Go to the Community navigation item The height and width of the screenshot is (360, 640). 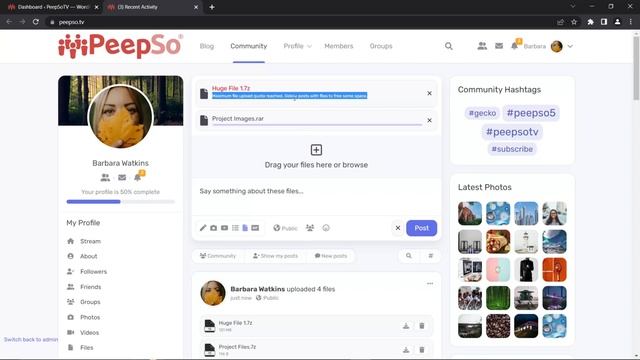click(249, 46)
